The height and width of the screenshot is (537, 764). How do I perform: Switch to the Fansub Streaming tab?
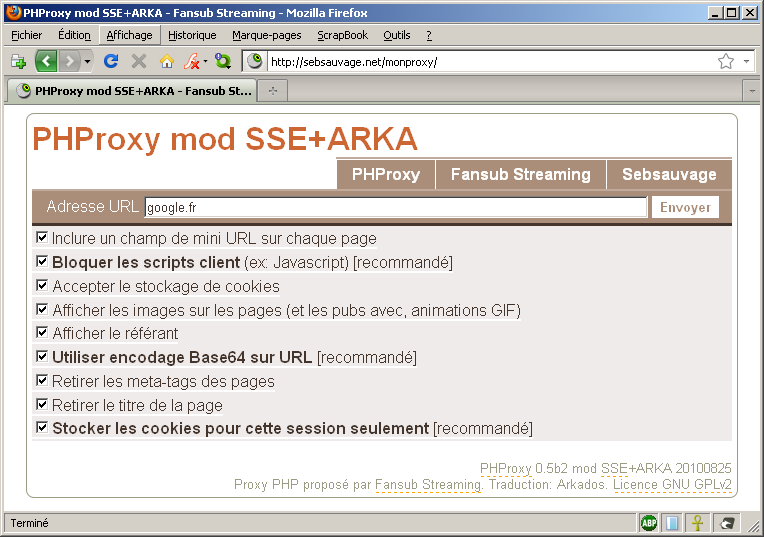pyautogui.click(x=520, y=174)
